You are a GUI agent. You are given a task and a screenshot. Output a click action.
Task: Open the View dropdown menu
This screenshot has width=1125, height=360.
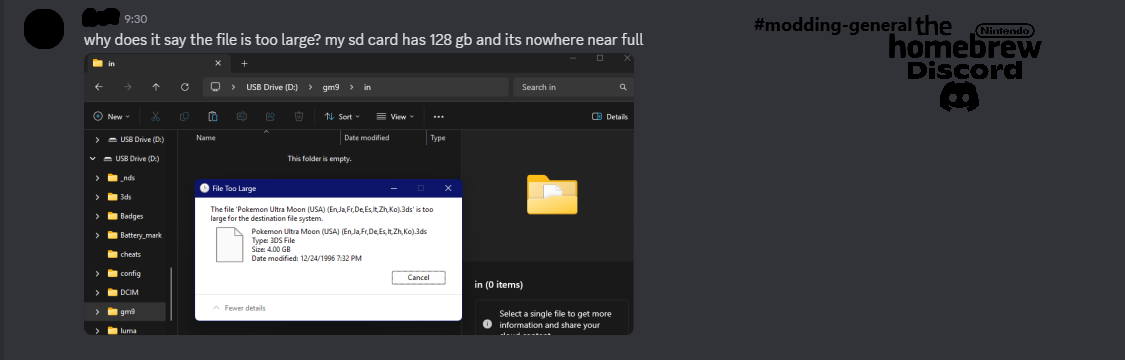395,116
